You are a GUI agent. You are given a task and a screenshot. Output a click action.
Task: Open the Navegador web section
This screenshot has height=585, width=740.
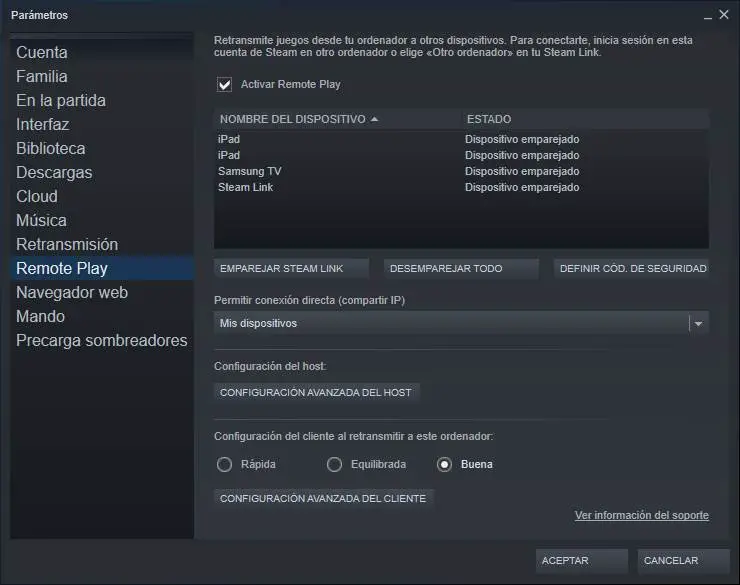(102, 292)
